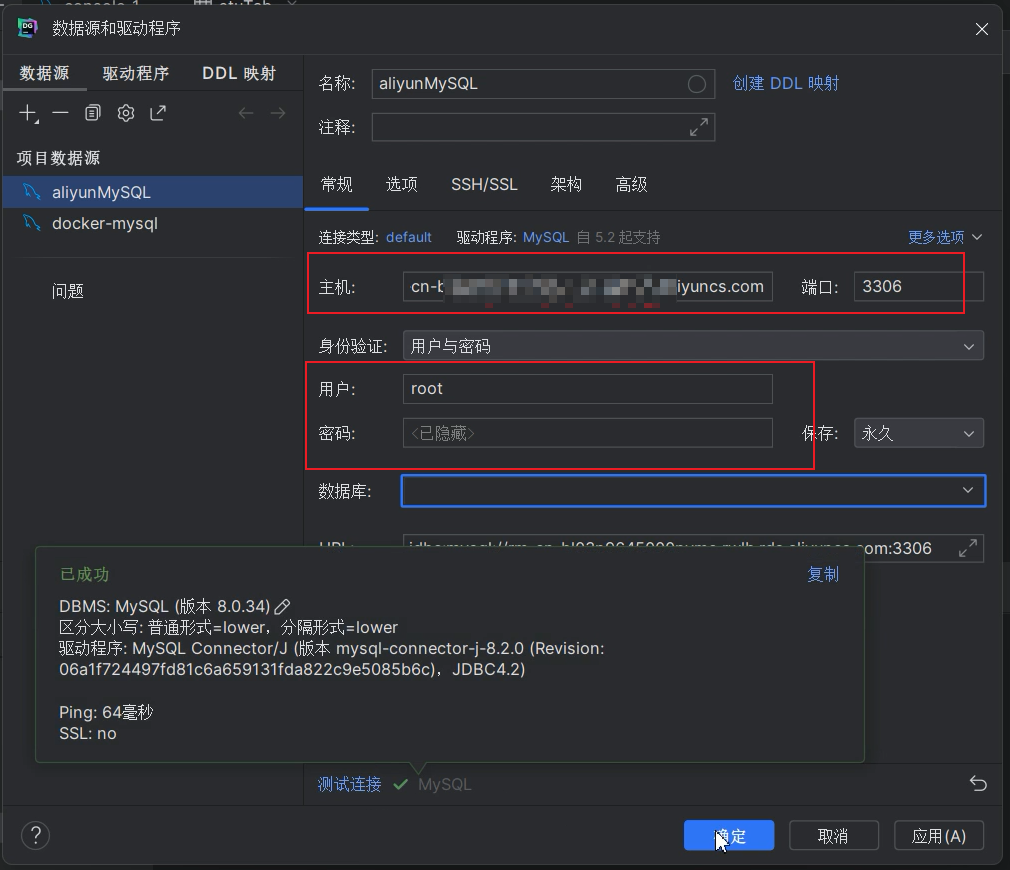Select docker-mysql data source in list
The height and width of the screenshot is (870, 1010).
[153, 223]
